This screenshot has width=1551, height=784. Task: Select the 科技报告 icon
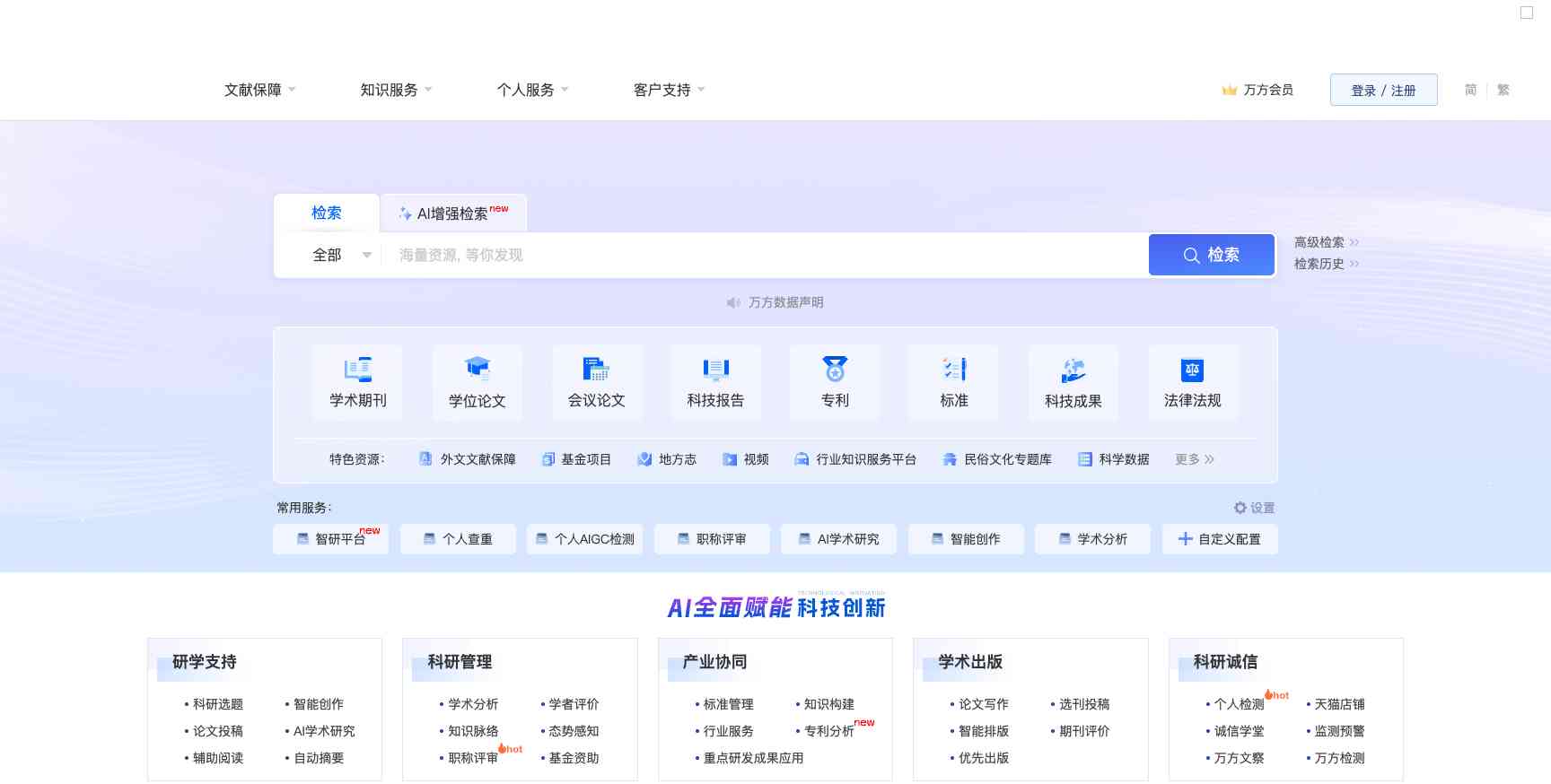715,370
